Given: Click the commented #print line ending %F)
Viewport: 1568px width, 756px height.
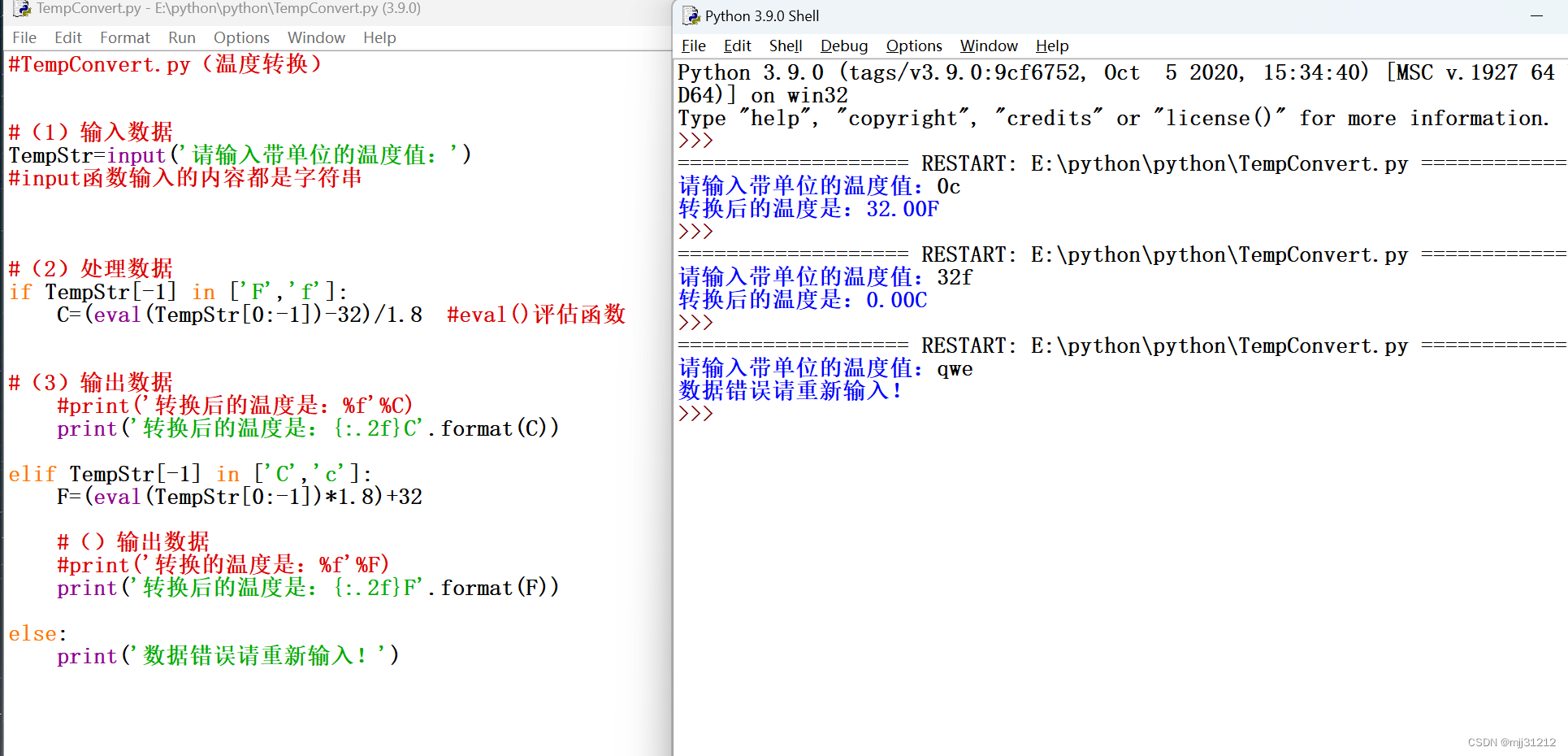Looking at the screenshot, I should 223,564.
